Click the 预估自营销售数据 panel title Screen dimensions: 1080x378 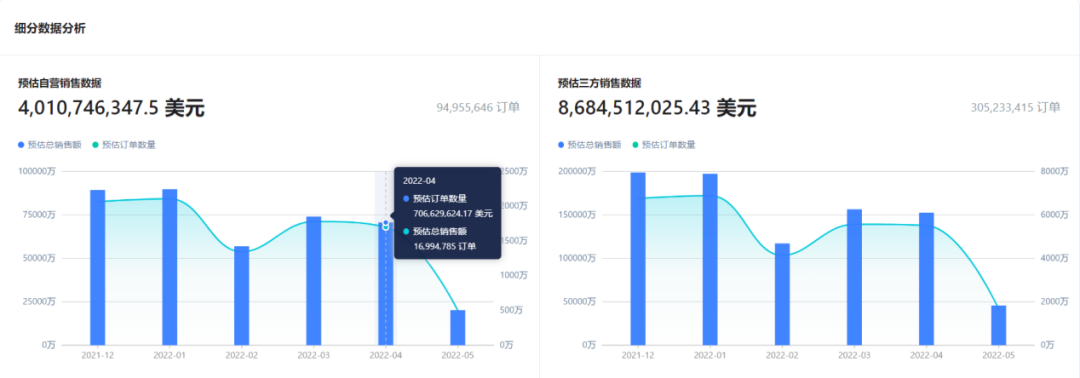click(60, 83)
